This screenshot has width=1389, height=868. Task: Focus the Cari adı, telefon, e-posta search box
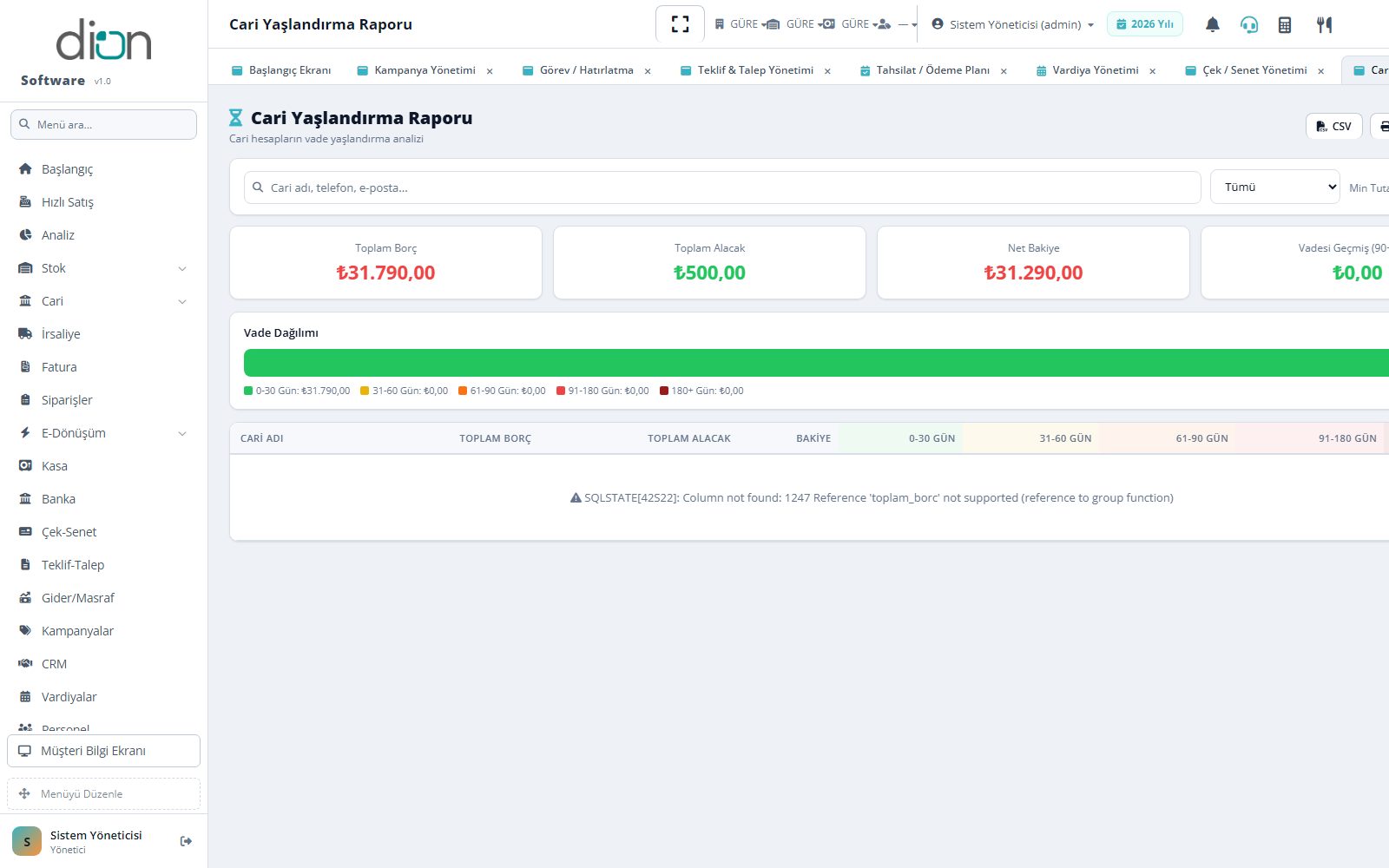(x=722, y=187)
